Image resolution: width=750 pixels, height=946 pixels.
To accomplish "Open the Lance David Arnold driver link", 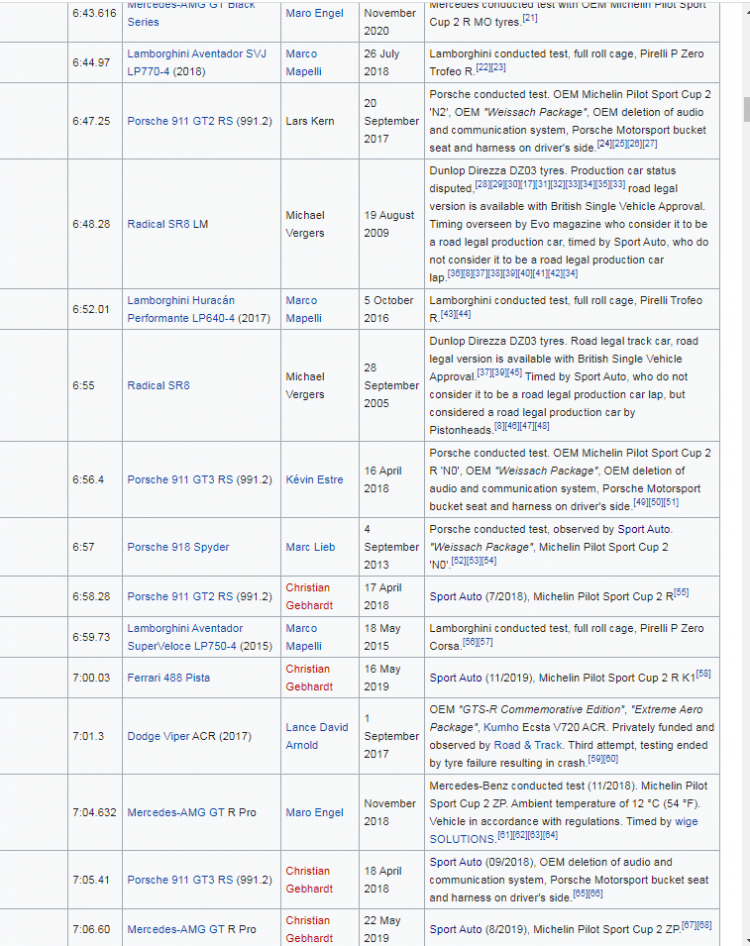I will point(317,736).
